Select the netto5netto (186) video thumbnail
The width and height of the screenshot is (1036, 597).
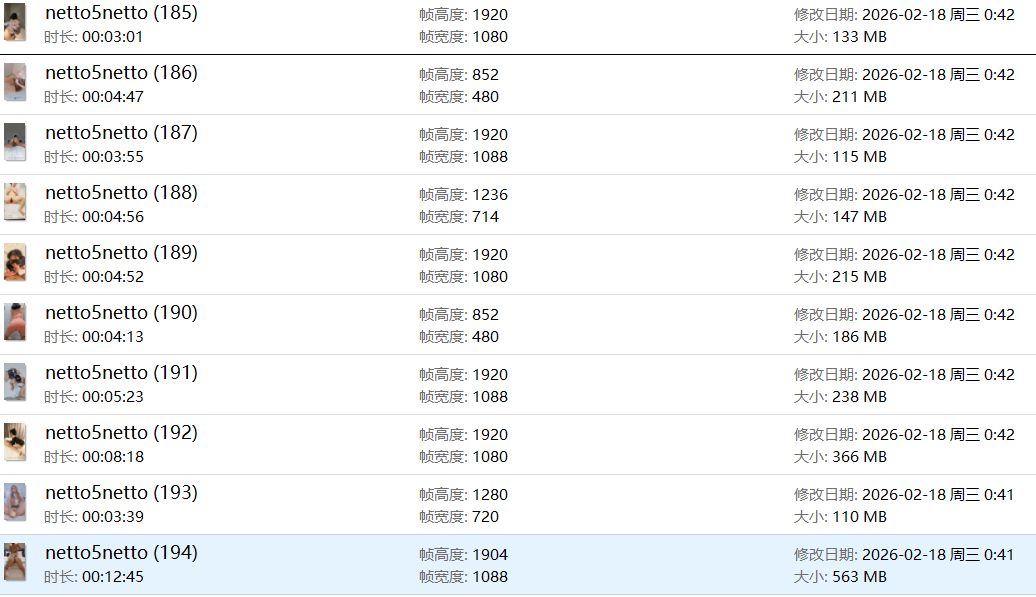15,82
